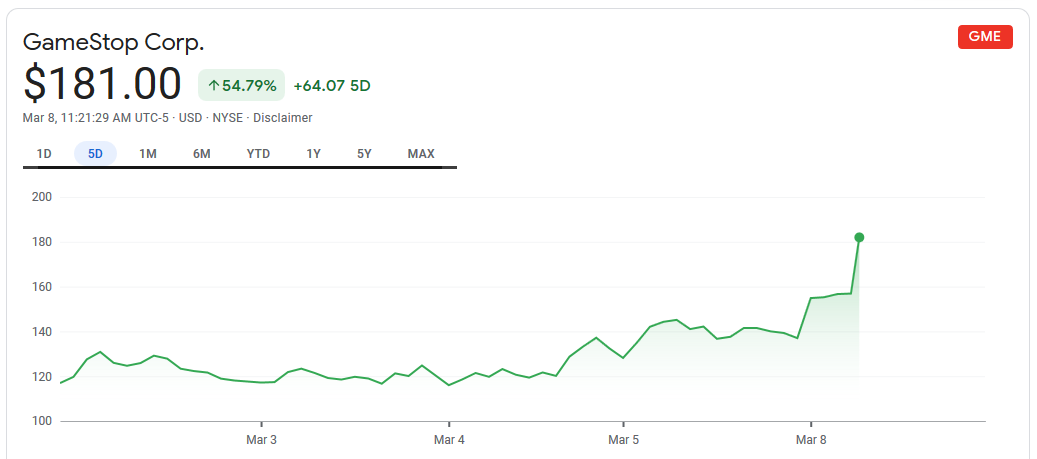The image size is (1037, 459).
Task: Open the 5Y time range
Action: pyautogui.click(x=364, y=154)
